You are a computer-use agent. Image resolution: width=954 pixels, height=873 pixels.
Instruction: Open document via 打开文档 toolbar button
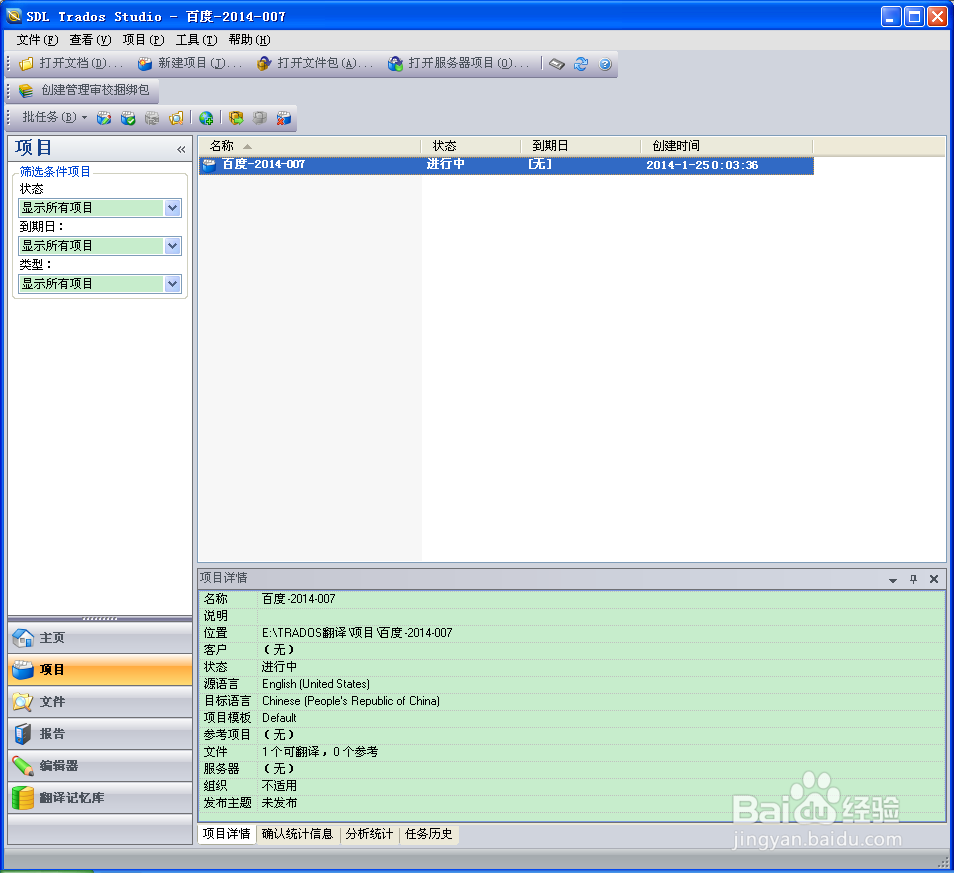click(71, 63)
